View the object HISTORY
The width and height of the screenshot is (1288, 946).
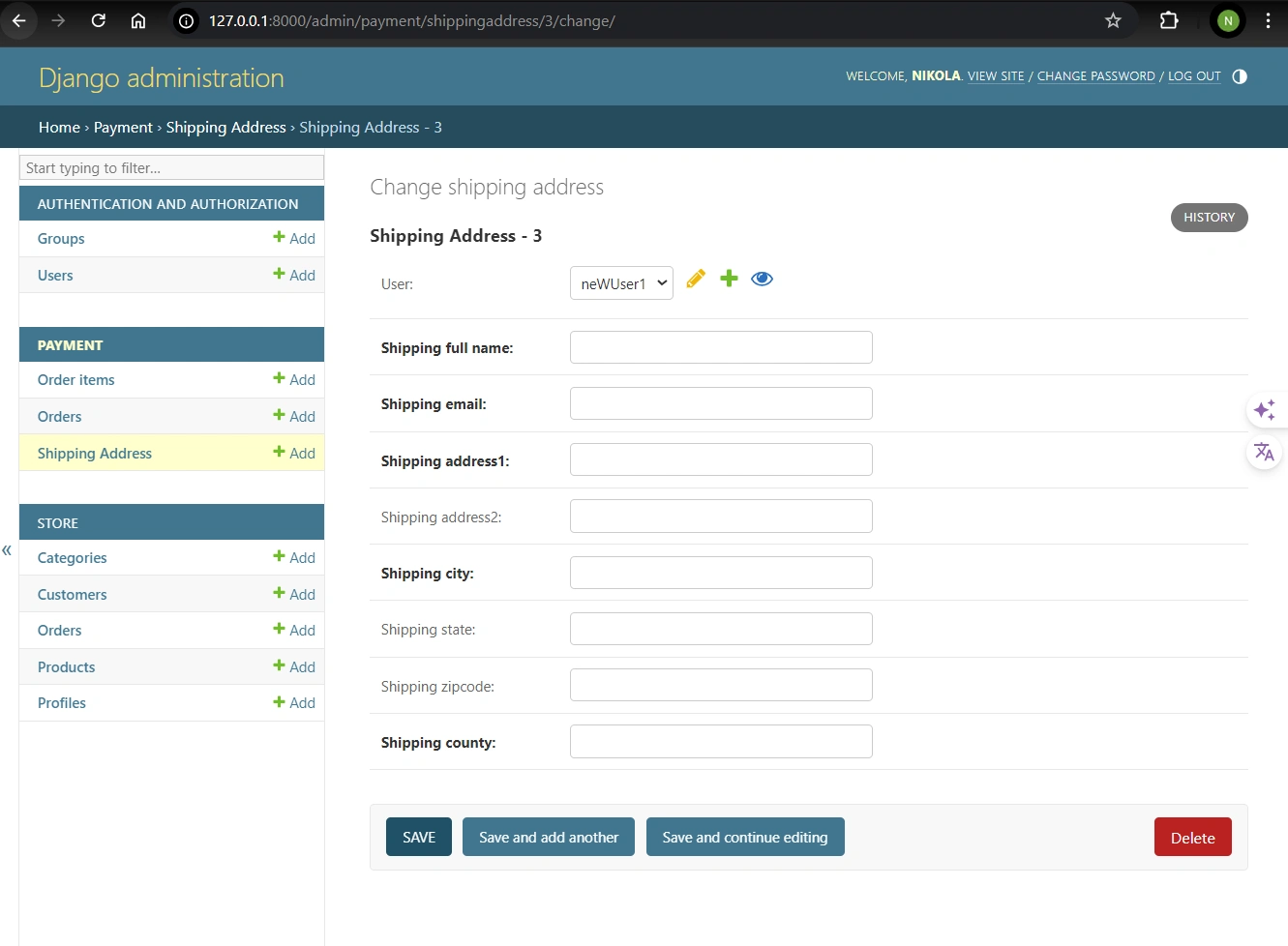click(x=1210, y=218)
